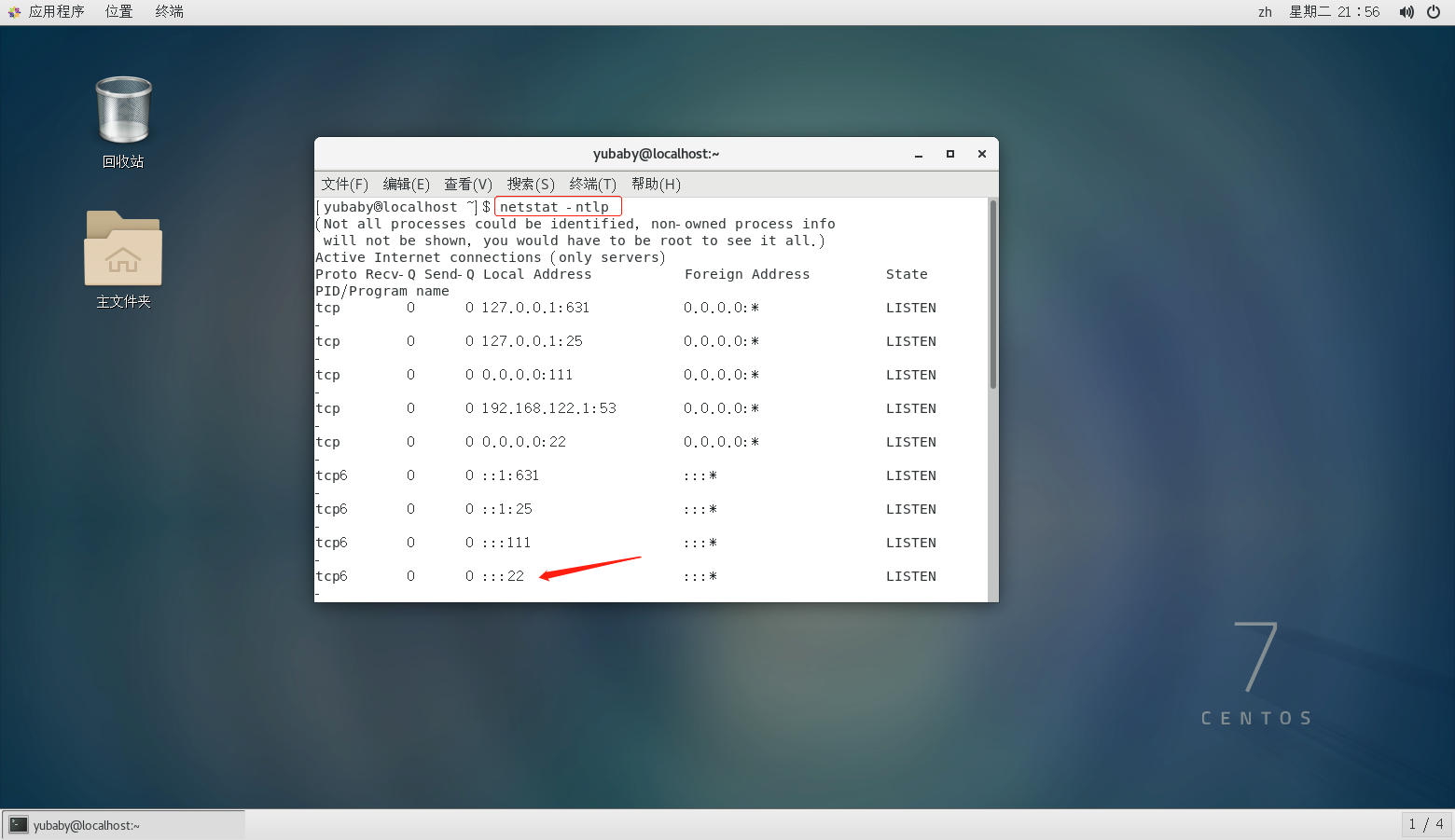Screen dimensions: 1455x840
Task: Click the terminal vertical scrollbar
Action: coord(993,295)
